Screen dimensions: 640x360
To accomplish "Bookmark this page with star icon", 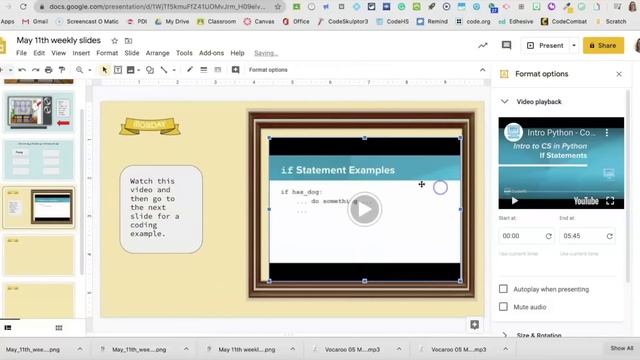I will coord(278,7).
